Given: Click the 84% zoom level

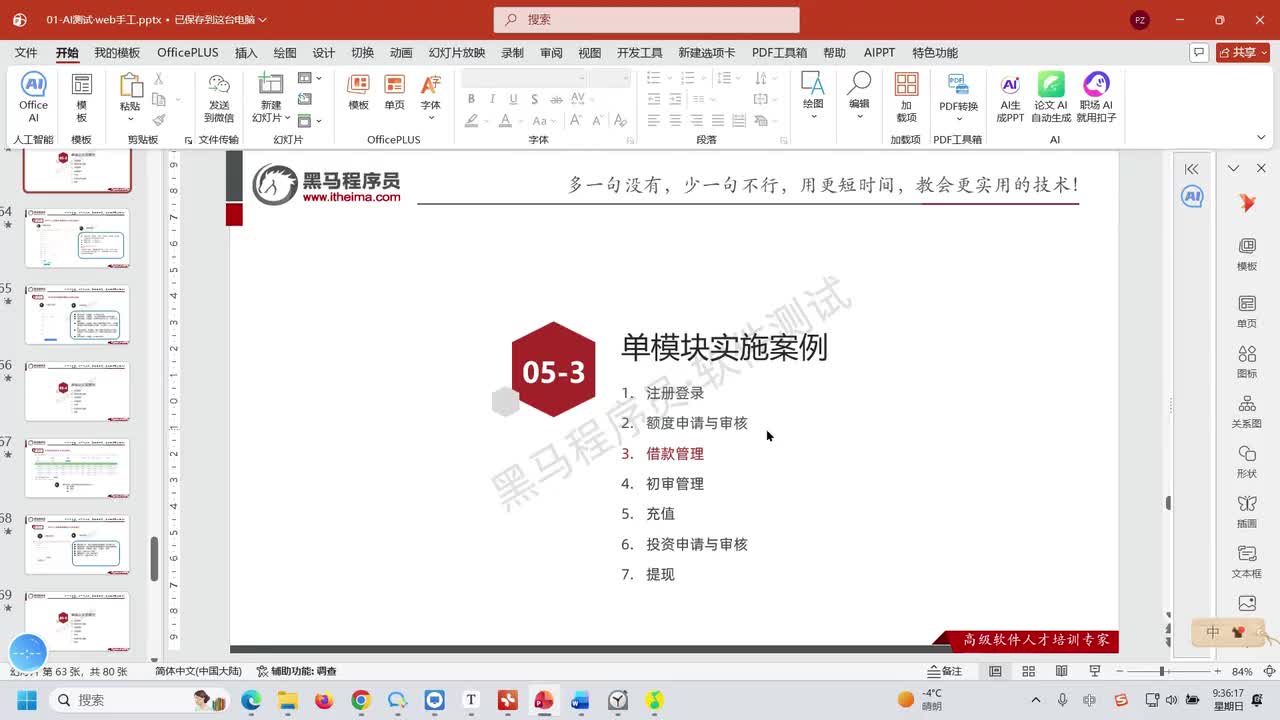Looking at the screenshot, I should point(1242,671).
